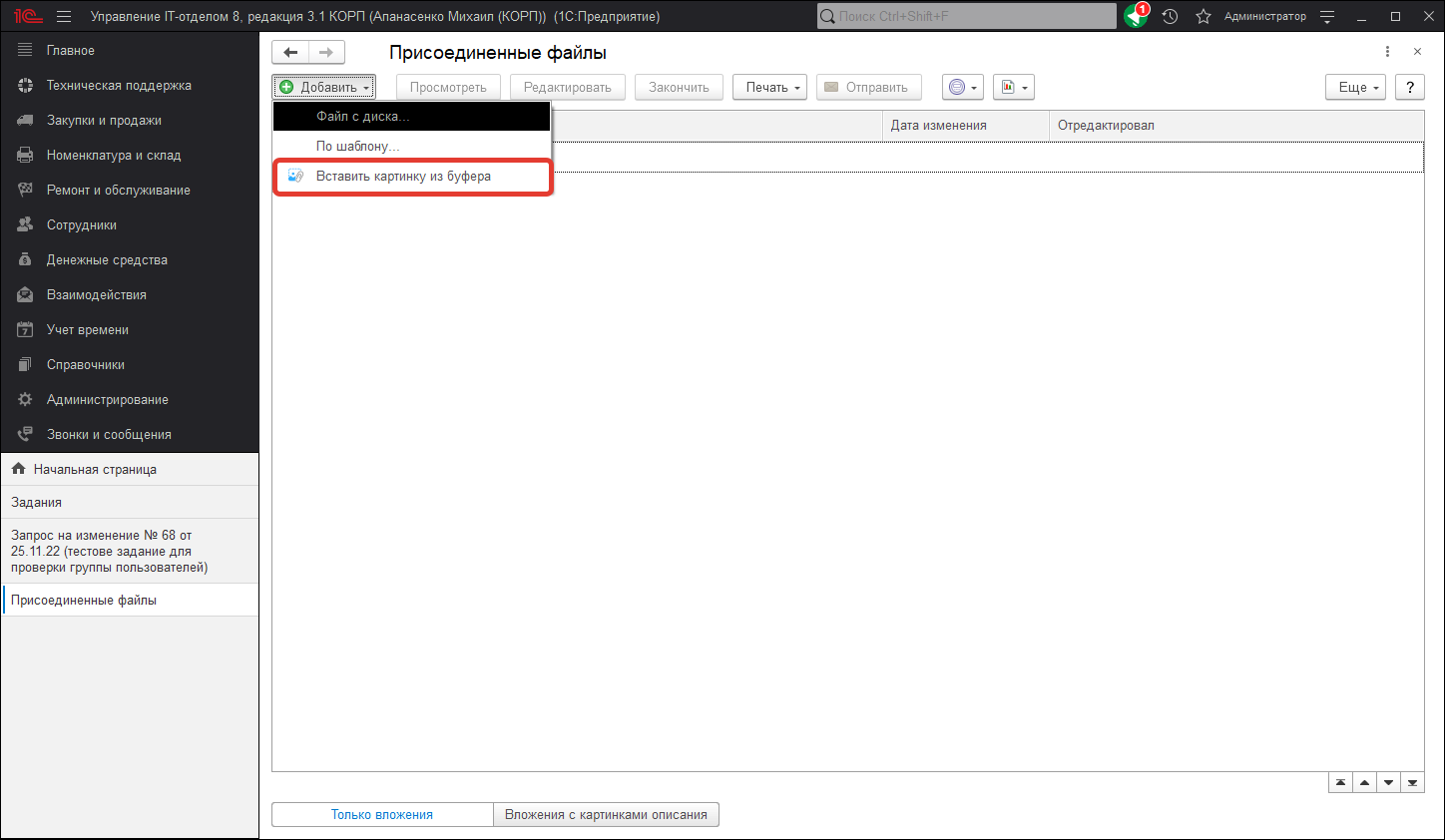
Task: Expand the Печать dropdown
Action: [x=769, y=88]
